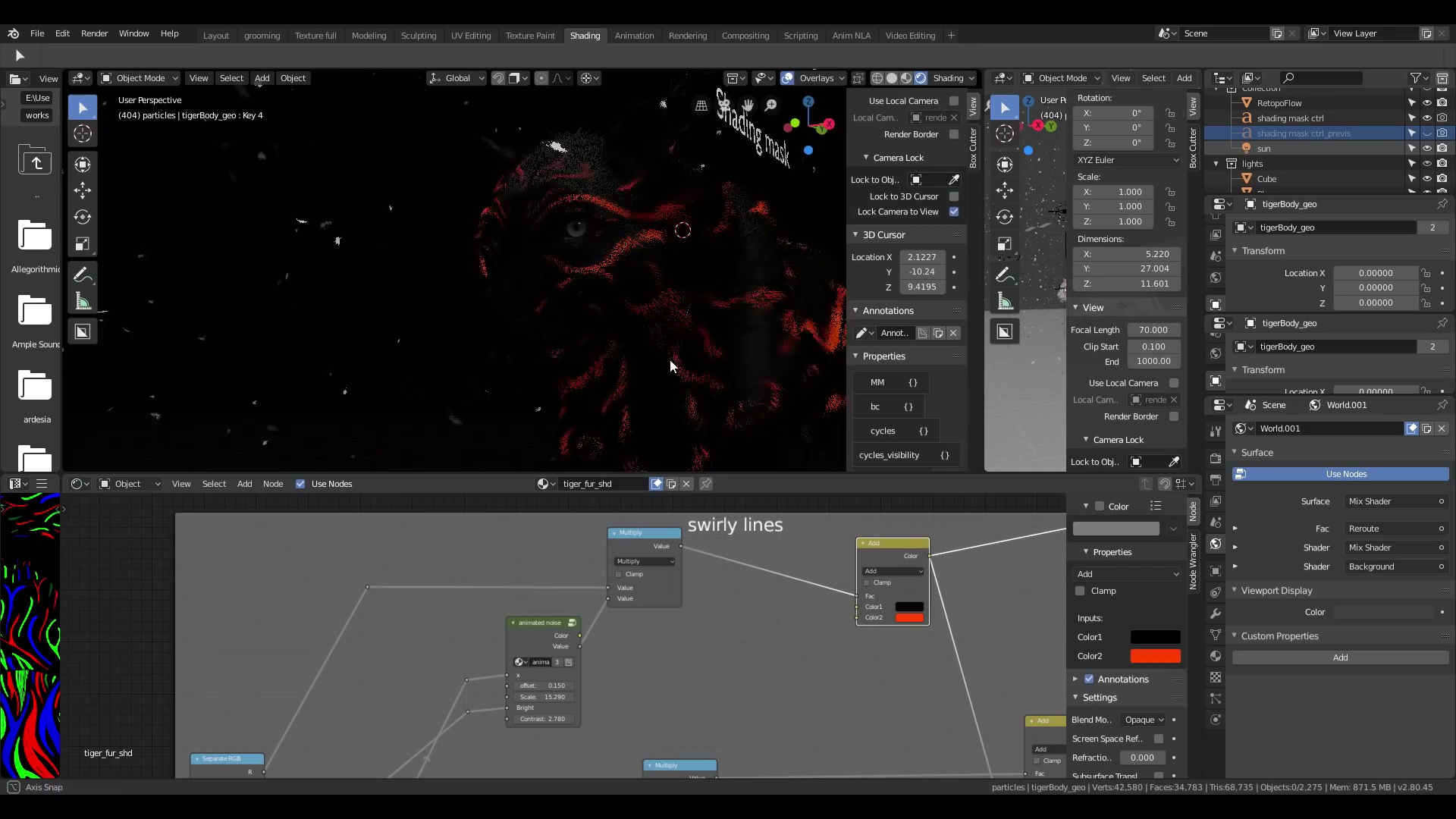Open the World properties tab icon

1216,544
